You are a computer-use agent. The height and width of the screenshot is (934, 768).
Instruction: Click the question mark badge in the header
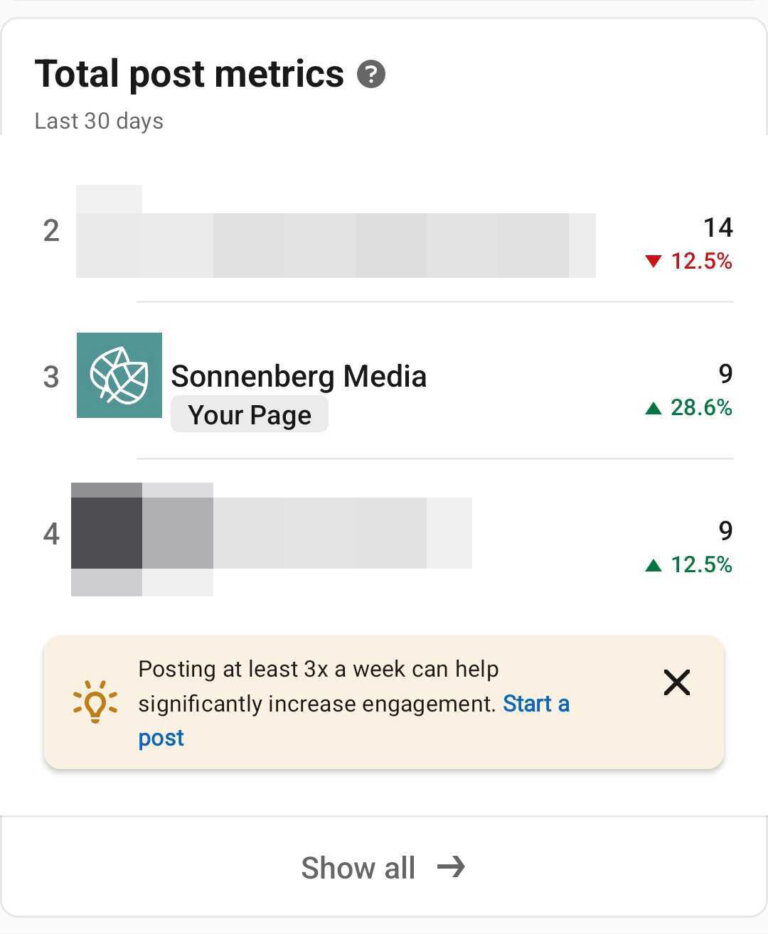coord(370,74)
